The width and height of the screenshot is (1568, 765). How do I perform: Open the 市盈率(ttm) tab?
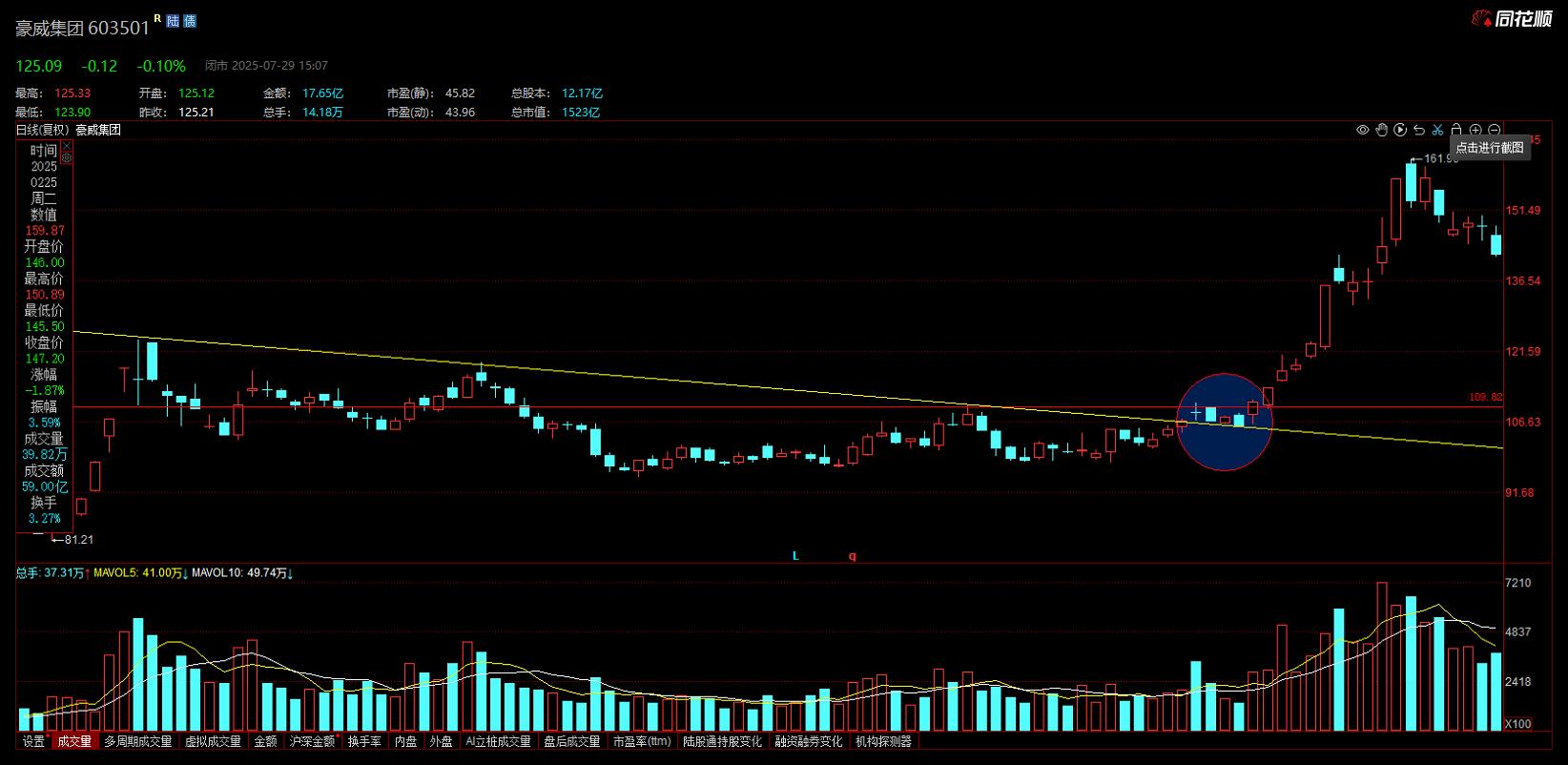tap(642, 741)
